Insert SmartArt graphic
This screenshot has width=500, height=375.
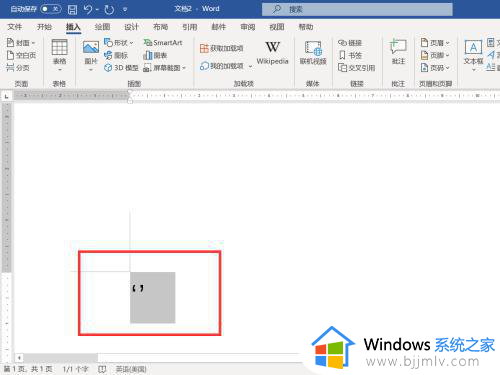[x=163, y=43]
